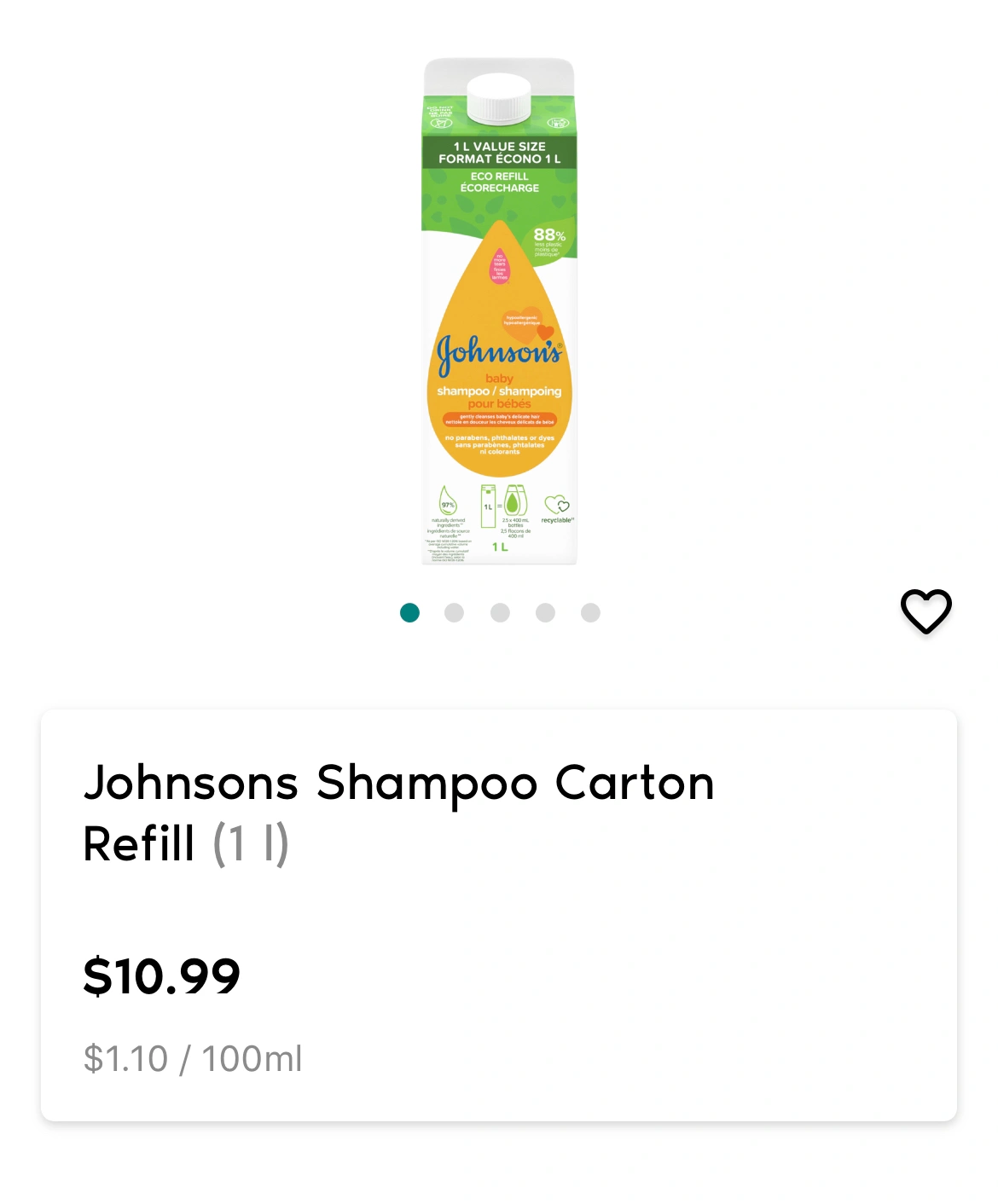Click the white cap of the carton
This screenshot has width=998, height=1204.
coord(499,98)
